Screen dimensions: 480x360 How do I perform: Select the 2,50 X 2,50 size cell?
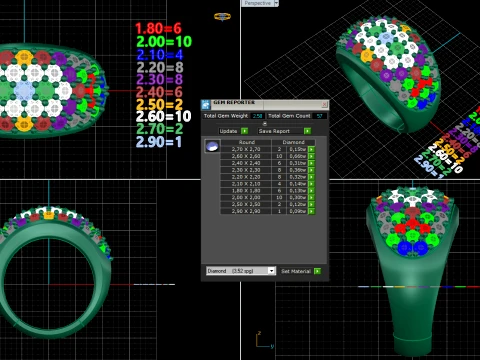pos(246,204)
